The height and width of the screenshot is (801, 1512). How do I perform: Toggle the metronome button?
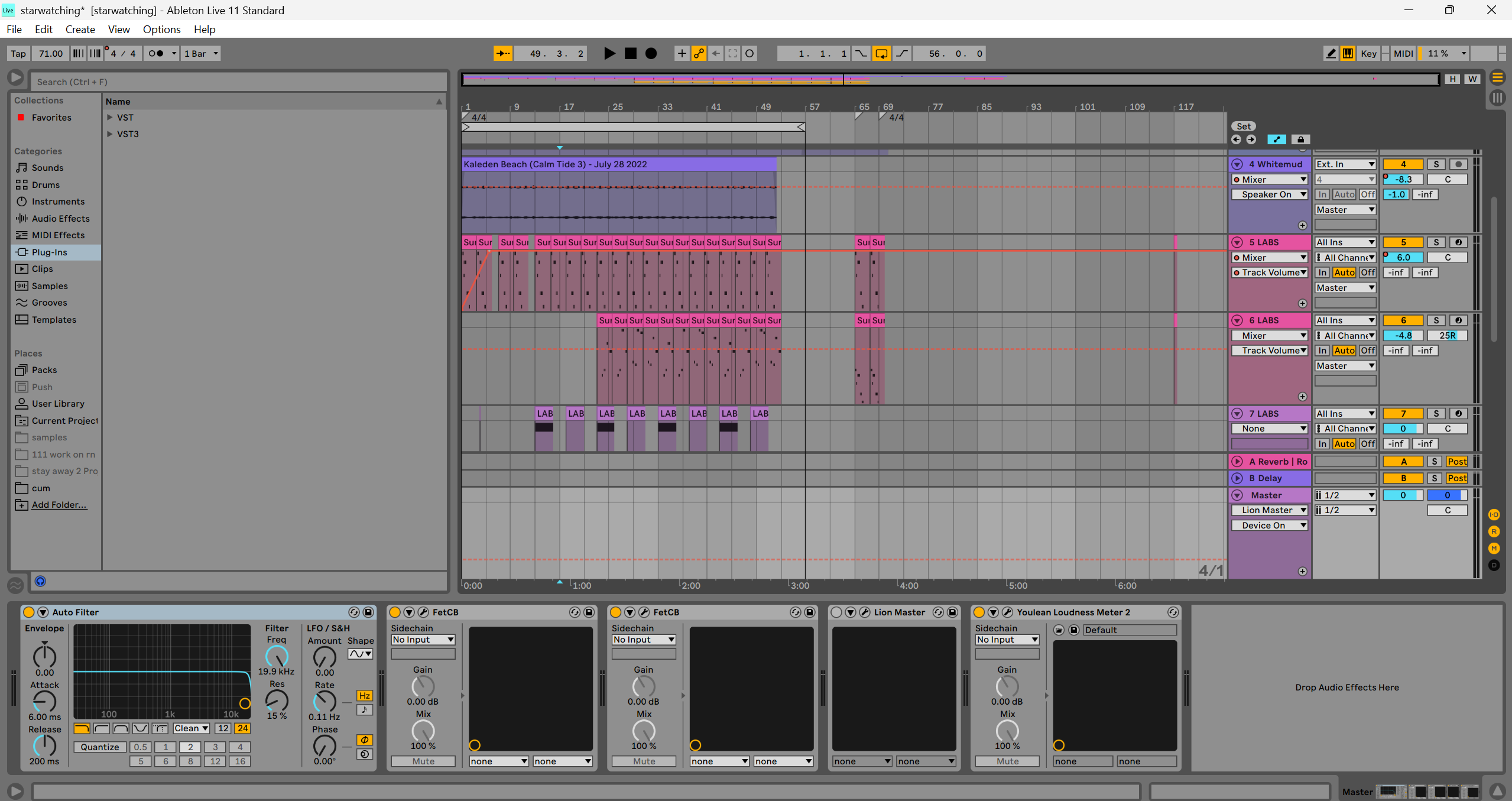click(156, 53)
